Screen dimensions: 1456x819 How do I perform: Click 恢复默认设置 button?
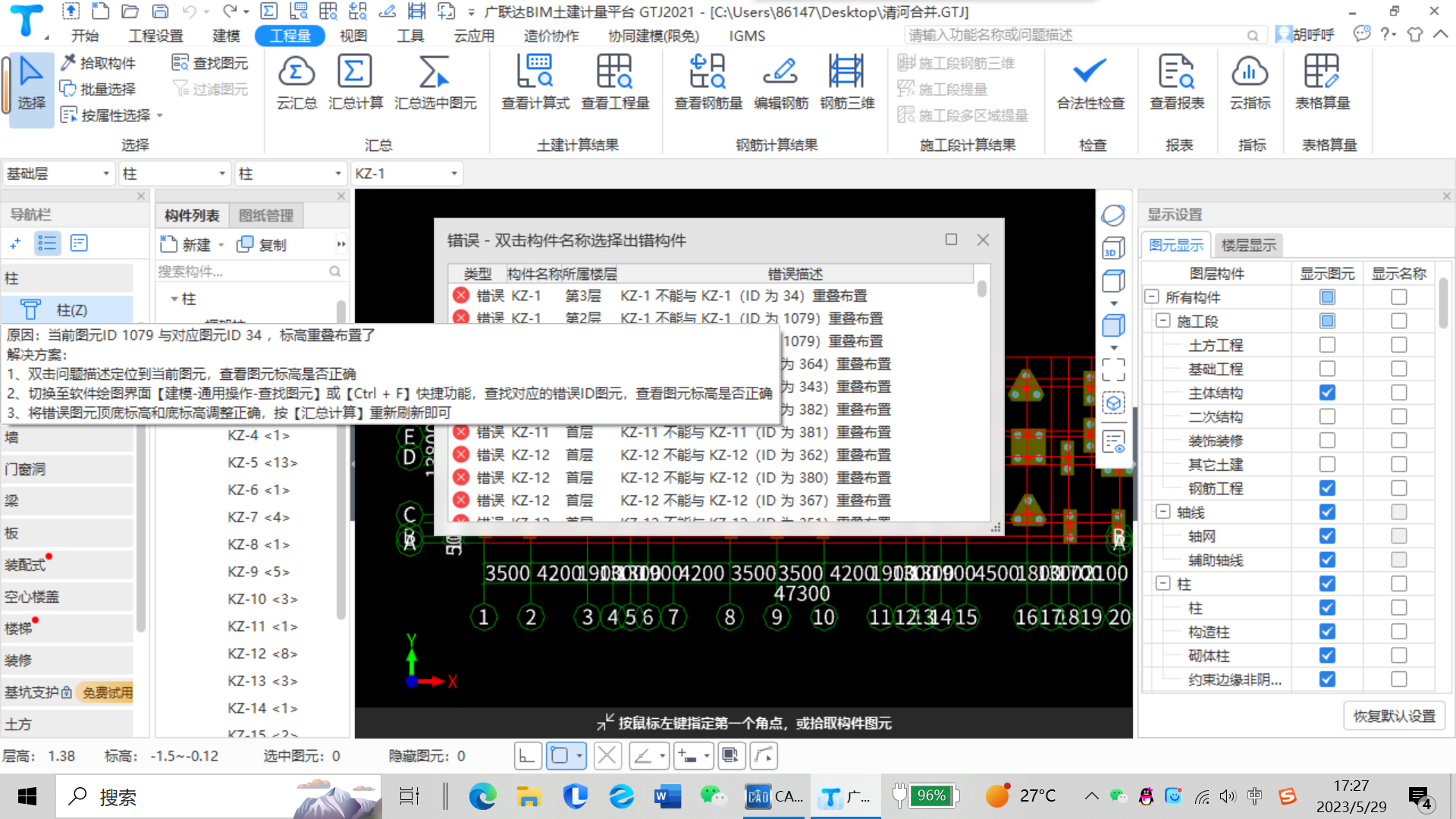pyautogui.click(x=1394, y=716)
